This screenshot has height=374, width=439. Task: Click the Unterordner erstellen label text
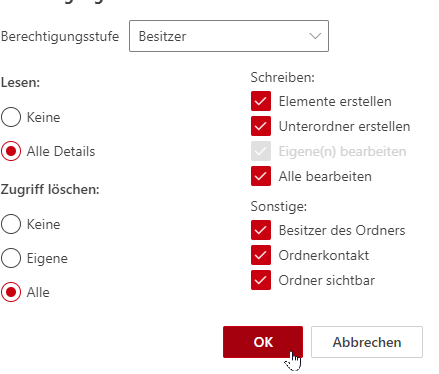point(344,126)
